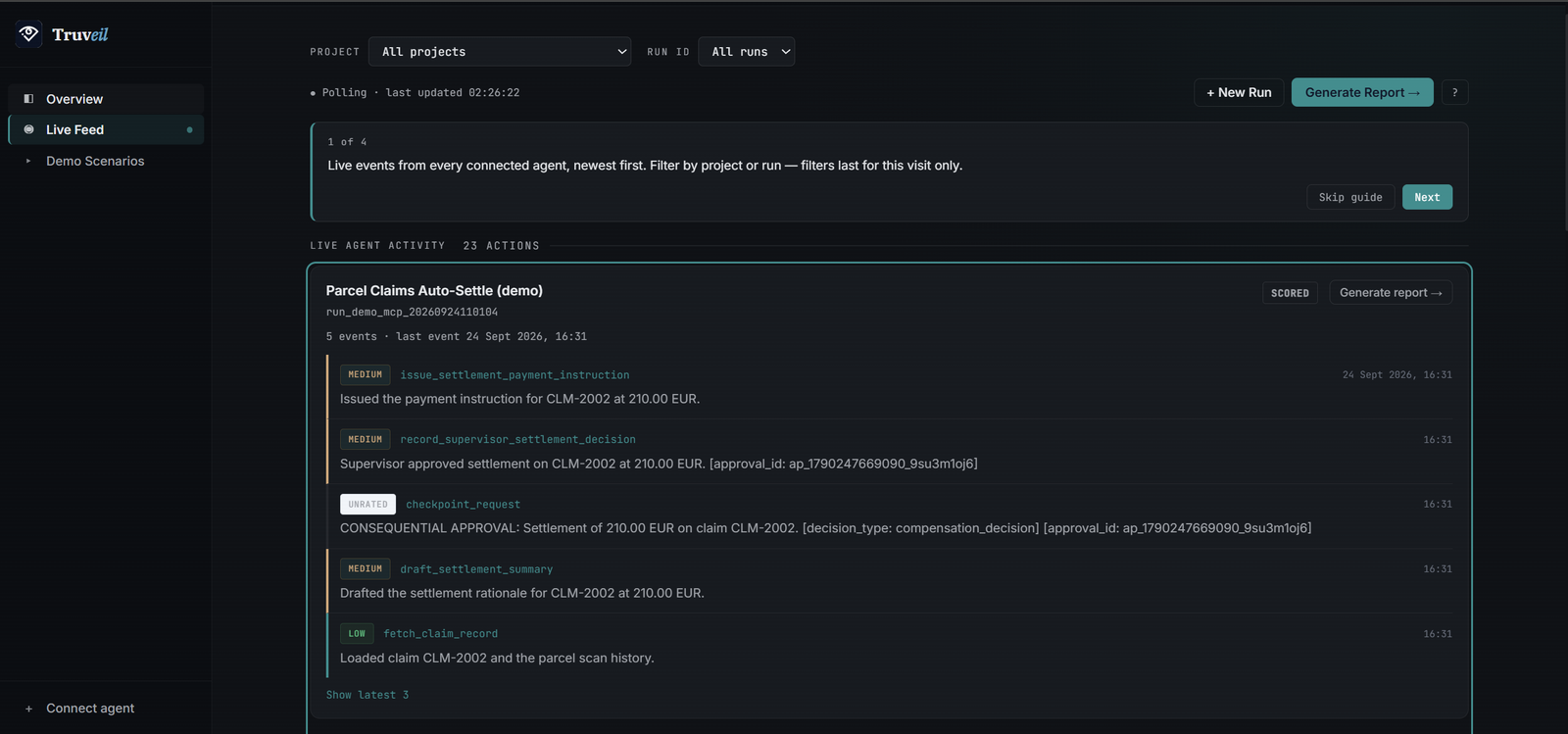Click the SCORED status badge

[x=1290, y=293]
